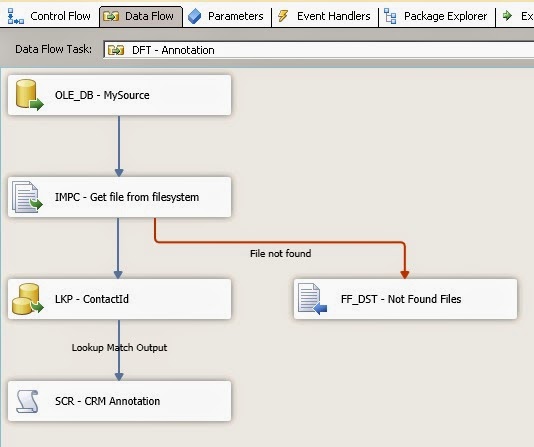Click the Lookup stacked databases icon
The height and width of the screenshot is (447, 534).
28,299
